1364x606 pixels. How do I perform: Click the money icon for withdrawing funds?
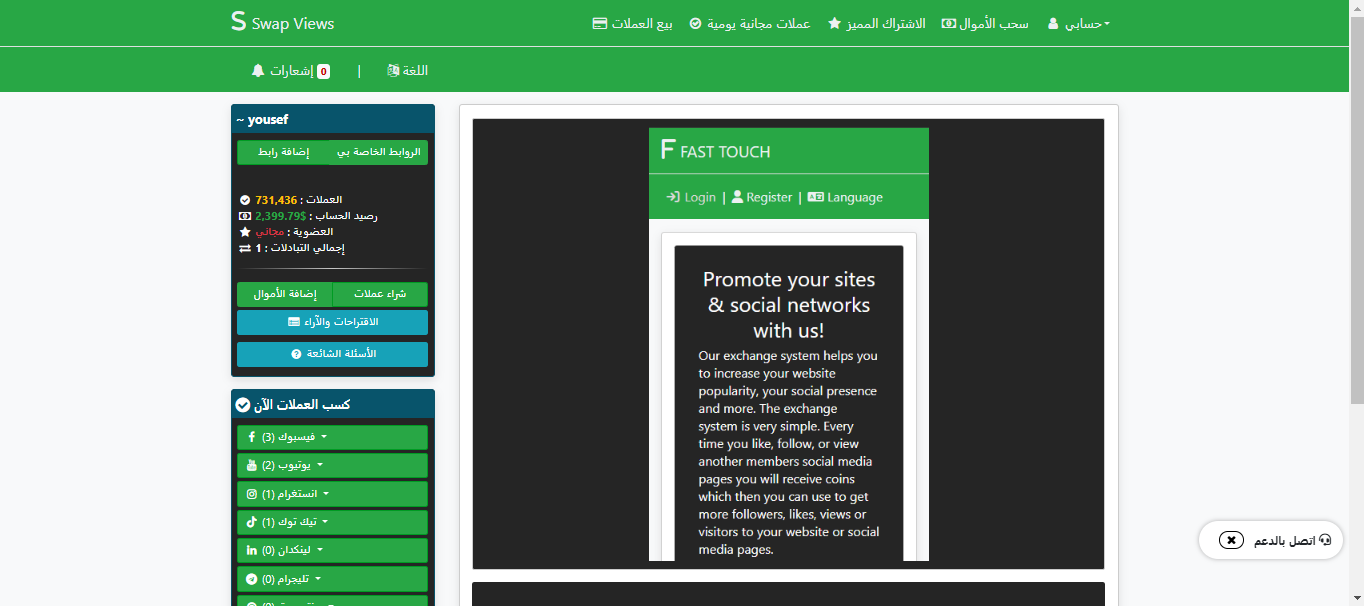click(949, 23)
